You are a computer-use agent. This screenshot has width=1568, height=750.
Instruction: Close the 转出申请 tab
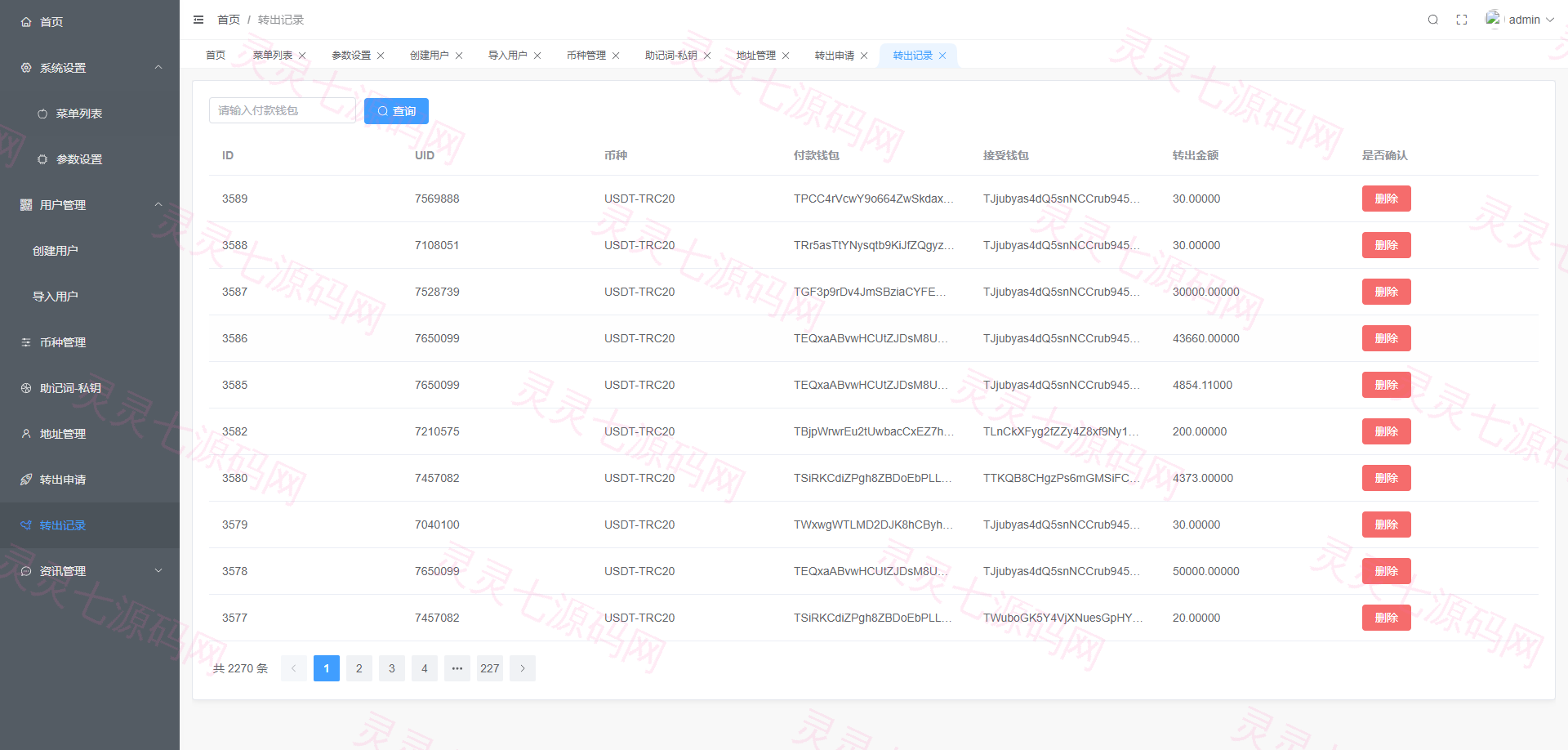[864, 56]
